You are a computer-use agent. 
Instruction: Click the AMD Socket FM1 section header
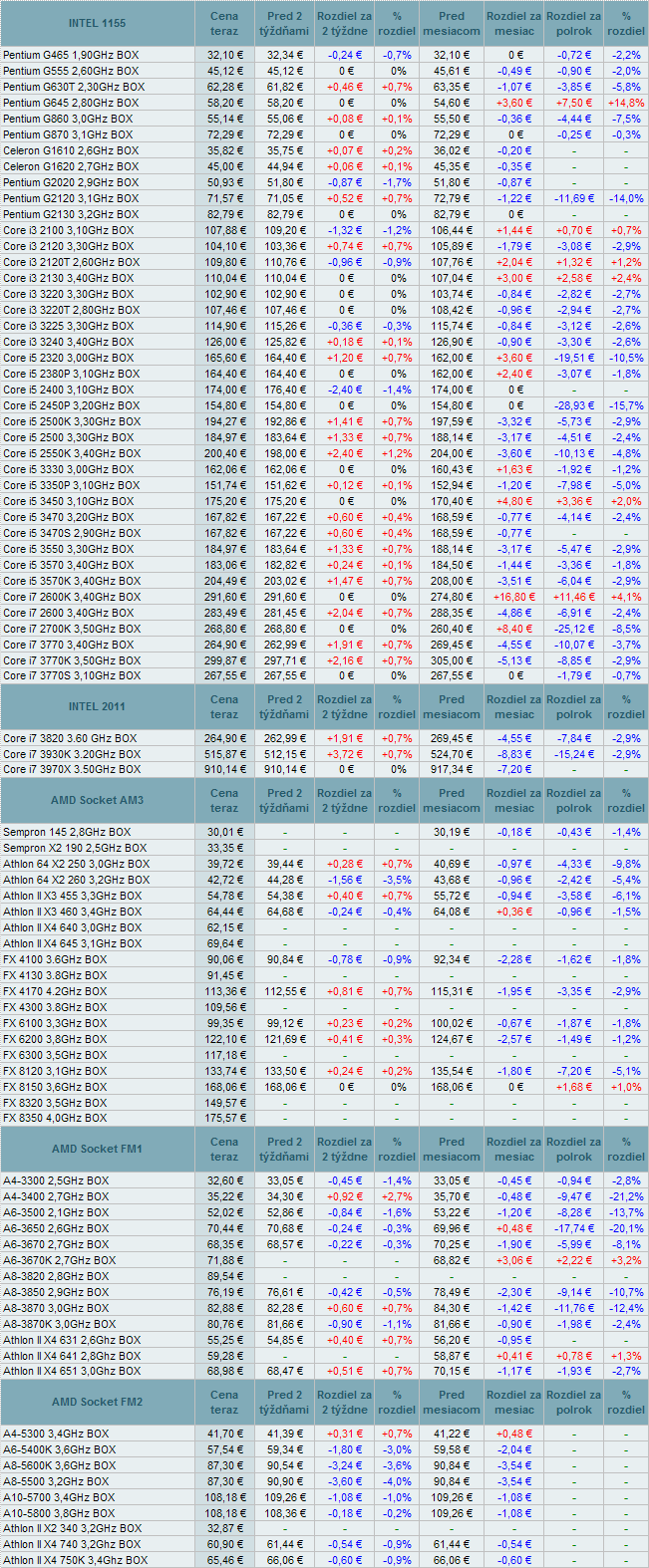tap(97, 1150)
